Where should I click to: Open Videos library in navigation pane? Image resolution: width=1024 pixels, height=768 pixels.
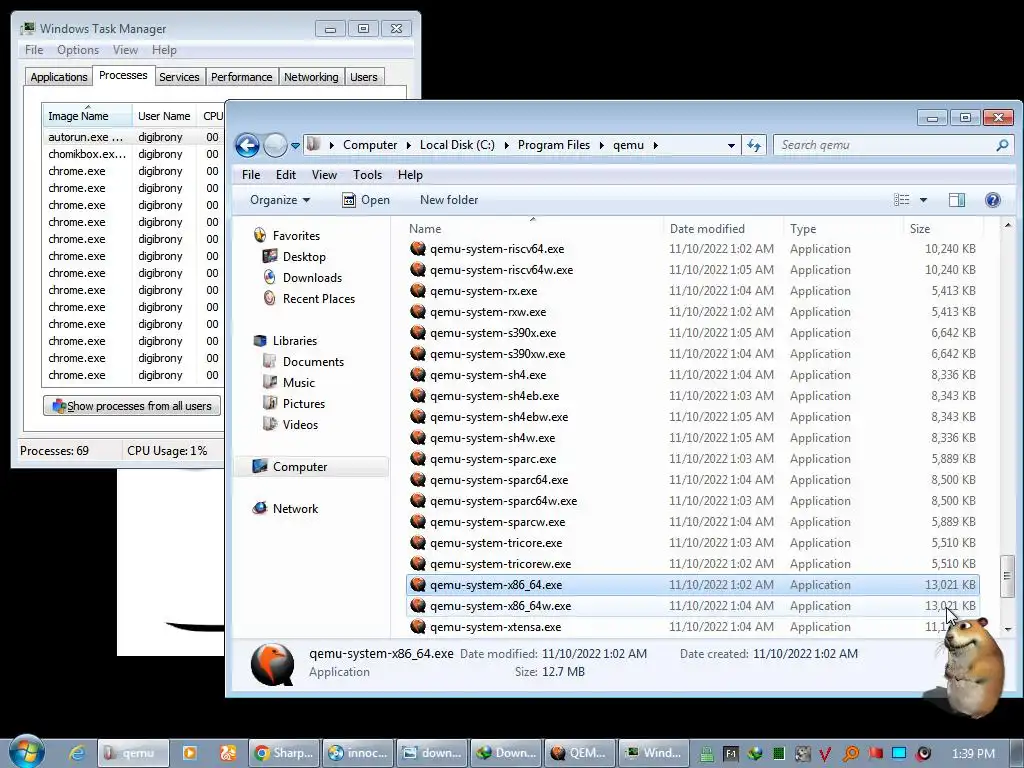point(300,424)
